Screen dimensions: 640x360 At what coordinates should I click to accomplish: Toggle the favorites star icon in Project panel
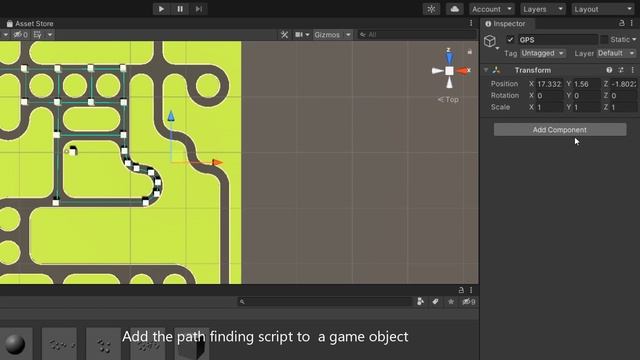pyautogui.click(x=451, y=302)
